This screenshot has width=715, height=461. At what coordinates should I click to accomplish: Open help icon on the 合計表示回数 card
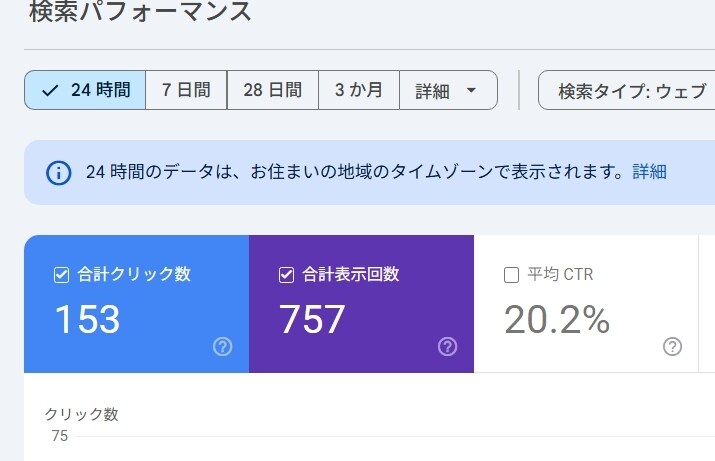(447, 347)
